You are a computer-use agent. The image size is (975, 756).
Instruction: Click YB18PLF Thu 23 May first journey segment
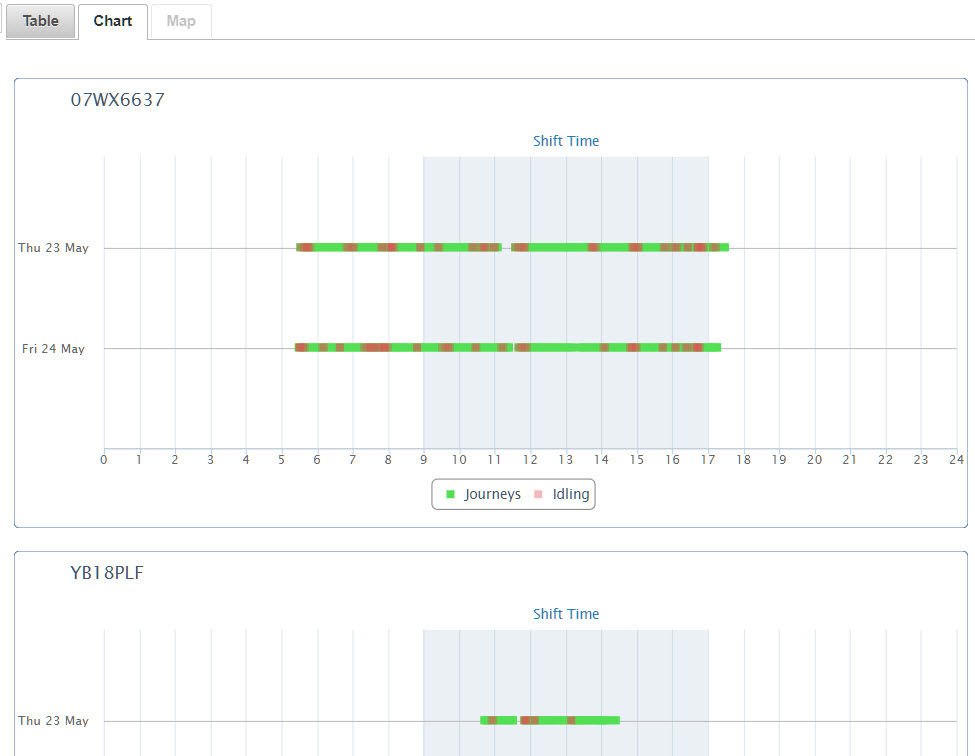point(499,721)
